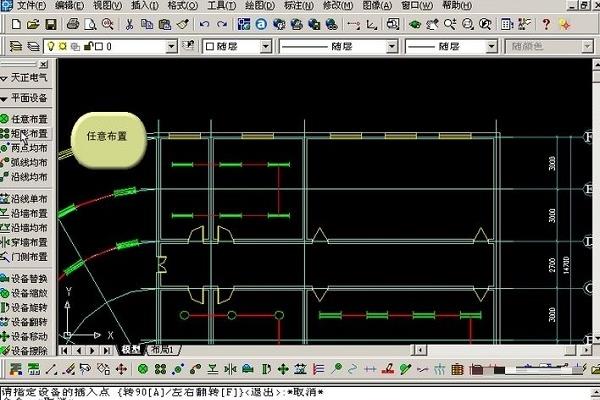Cut selection with the scissors icon
This screenshot has height=400, width=600.
pyautogui.click(x=129, y=24)
